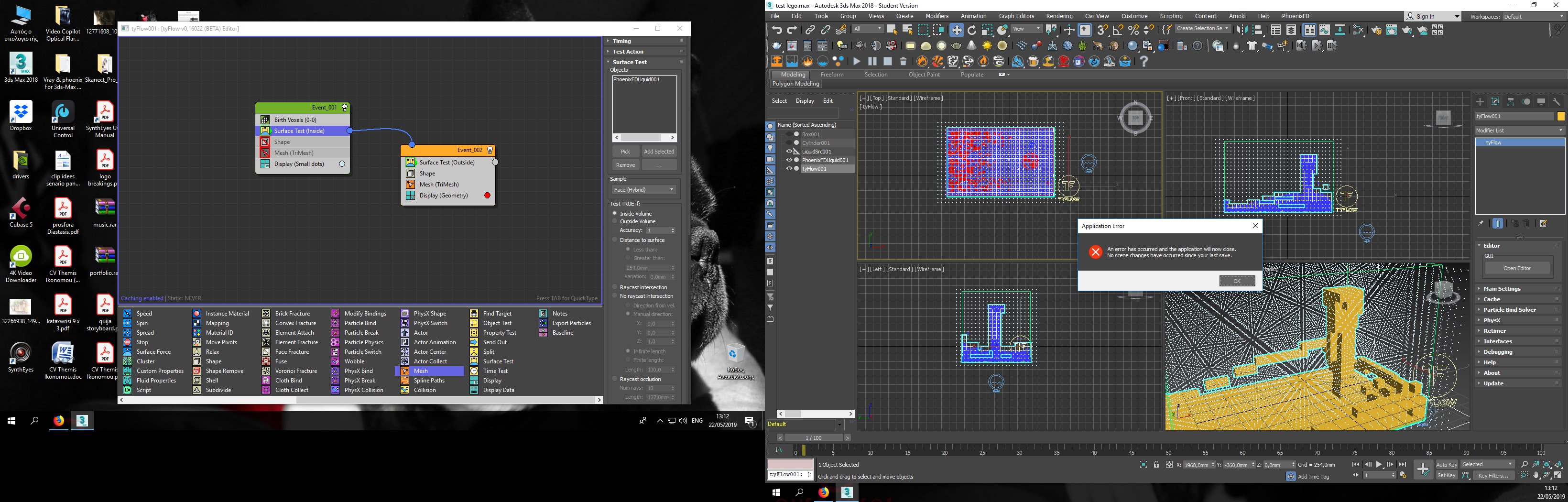Click the Add Selected button

pyautogui.click(x=659, y=152)
